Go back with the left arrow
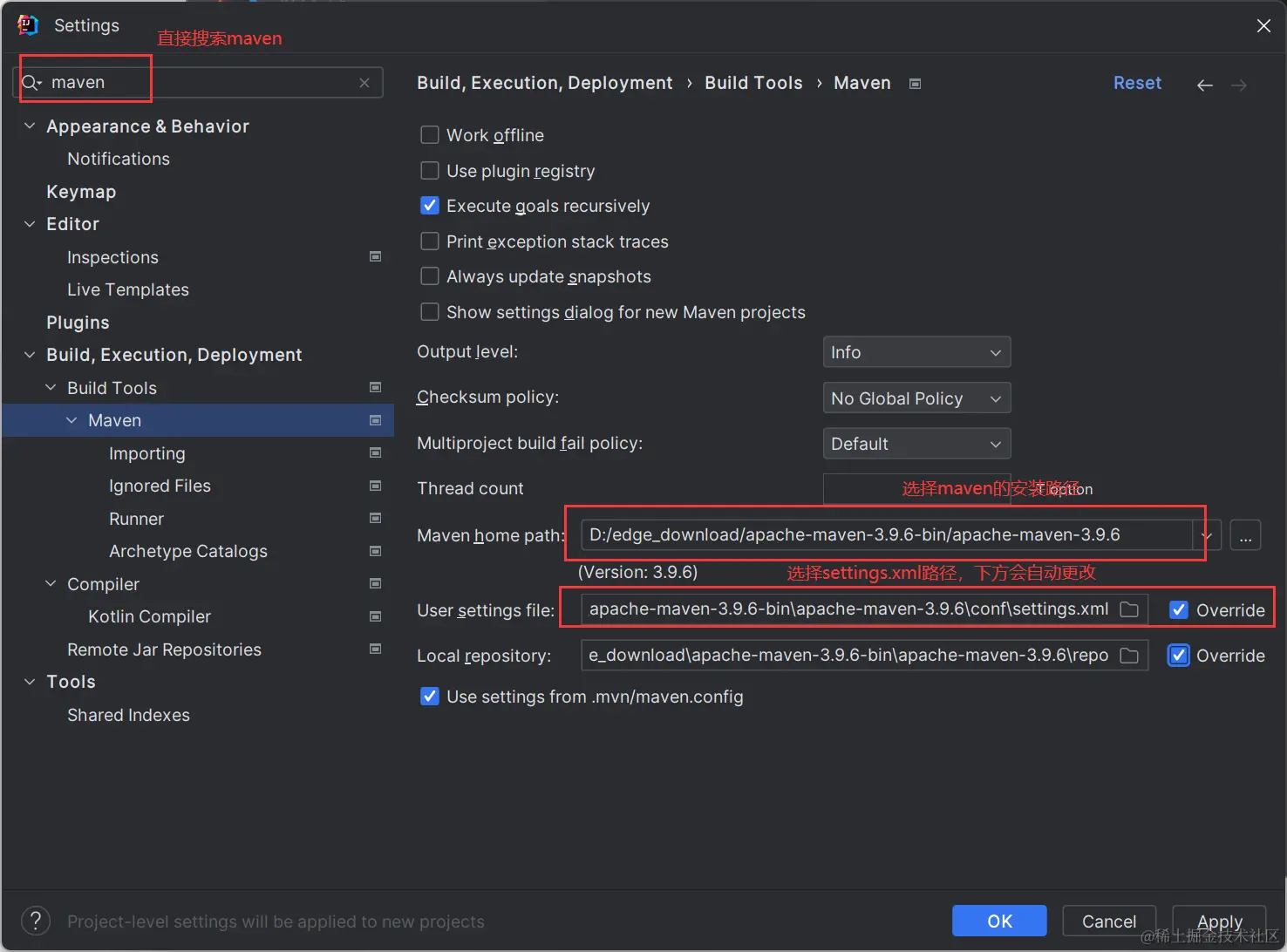This screenshot has height=952, width=1287. 1205,85
